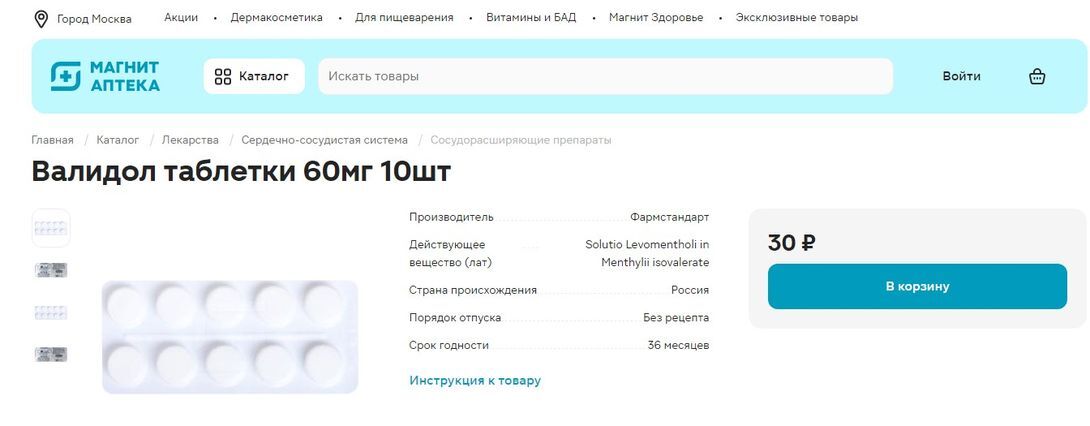This screenshot has height=426, width=1090.
Task: Click the main Валидол blister image
Action: pos(229,337)
